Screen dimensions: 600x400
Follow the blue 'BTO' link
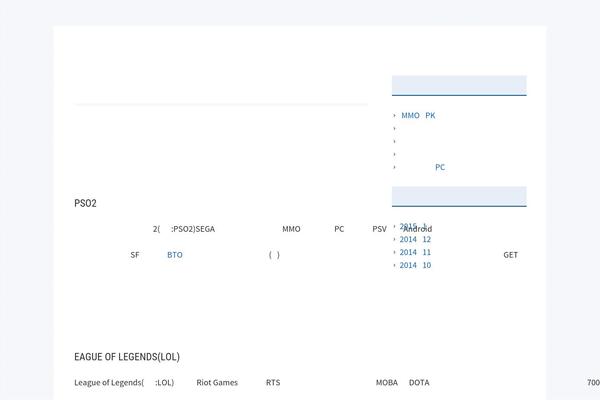pos(175,255)
